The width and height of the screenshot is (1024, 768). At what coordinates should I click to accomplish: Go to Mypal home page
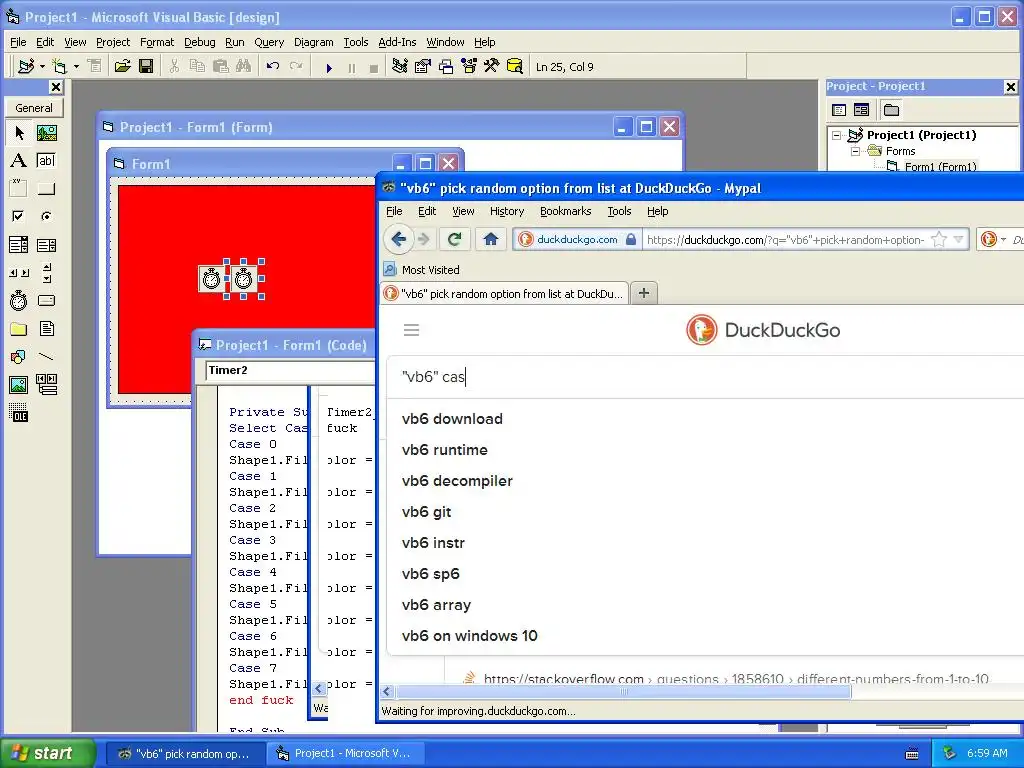[x=491, y=239]
